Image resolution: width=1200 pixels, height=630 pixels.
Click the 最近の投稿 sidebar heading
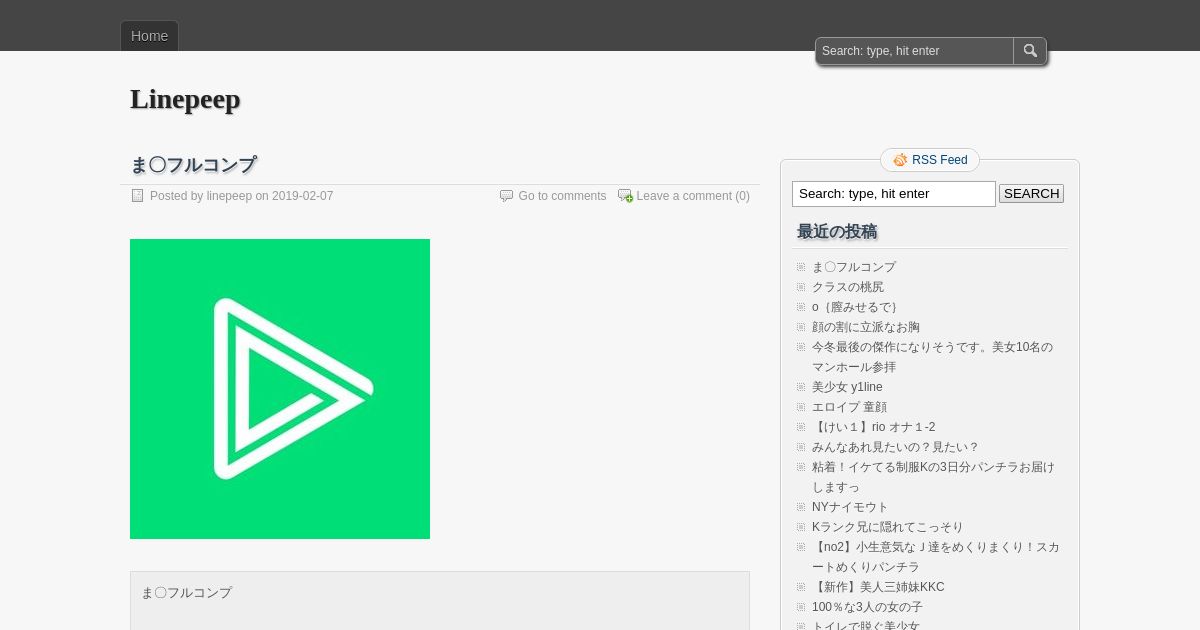(x=837, y=232)
